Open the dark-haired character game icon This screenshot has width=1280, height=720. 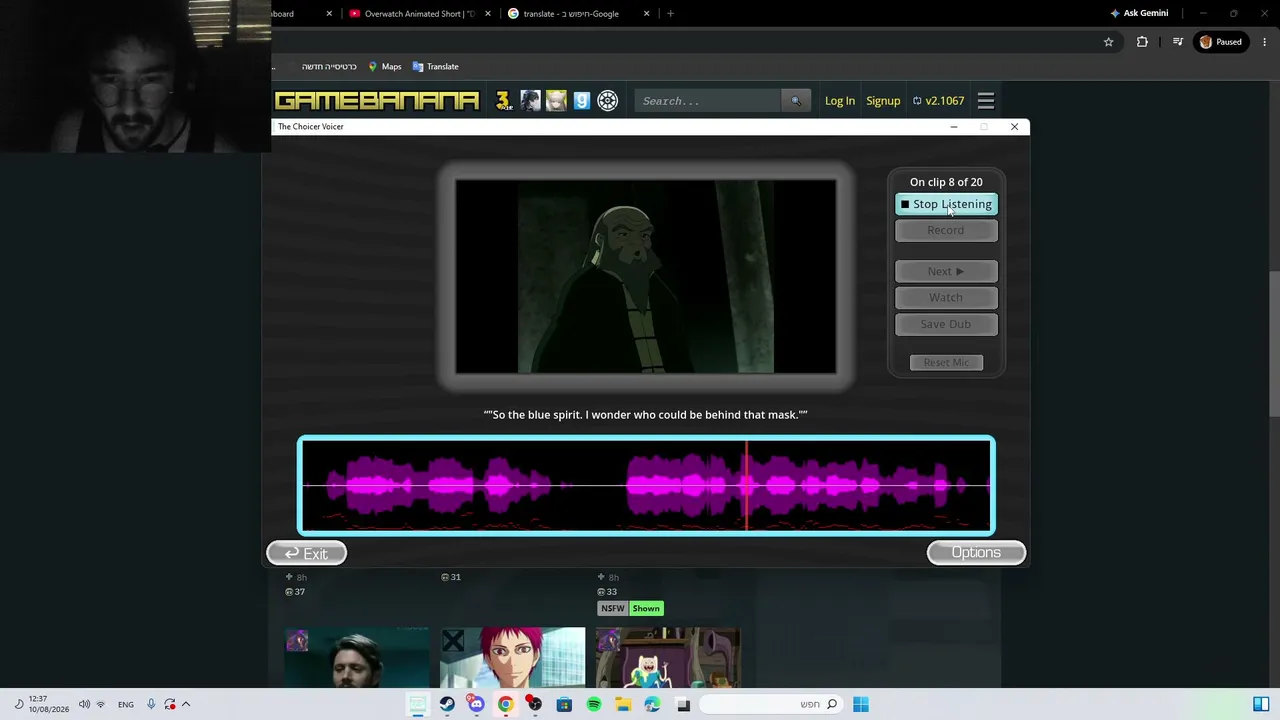click(530, 101)
